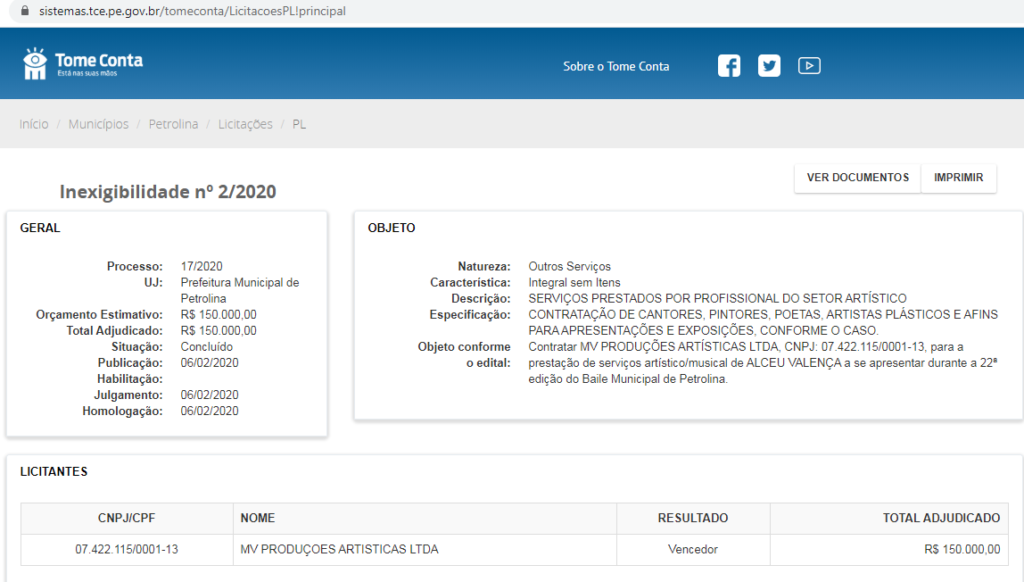This screenshot has height=582, width=1024.
Task: Click the VER DOCUMENTOS button
Action: 857,178
